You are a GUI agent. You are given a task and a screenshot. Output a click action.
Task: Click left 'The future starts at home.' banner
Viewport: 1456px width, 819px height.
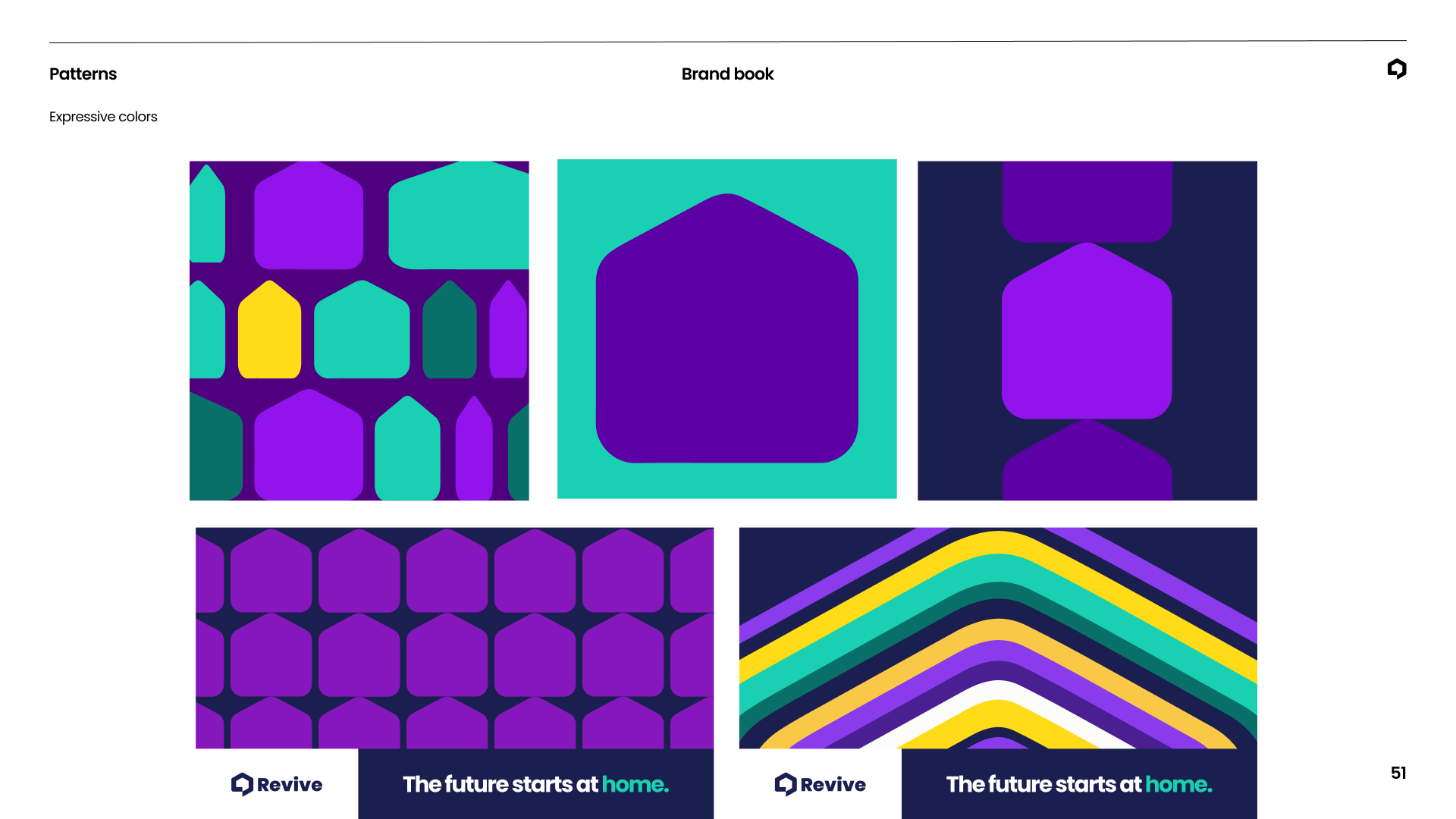pos(535,784)
